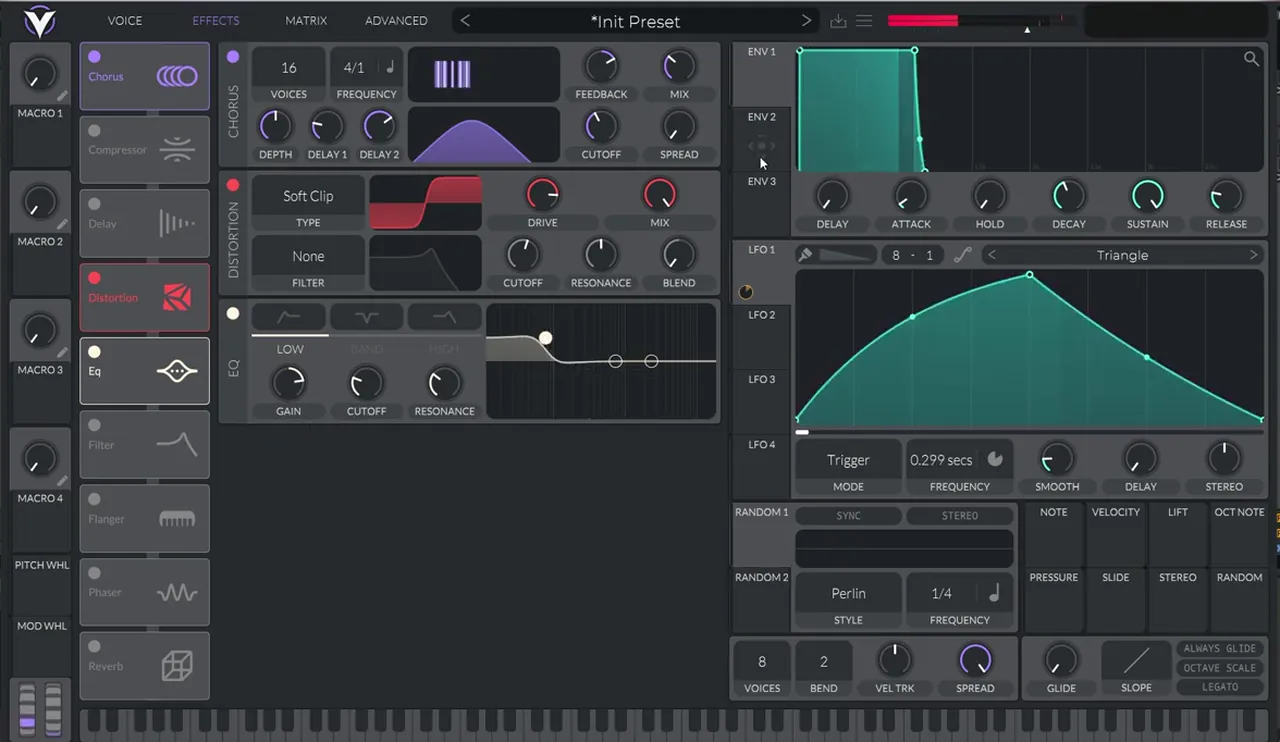Click the next LFO shape arrow
The width and height of the screenshot is (1280, 742).
[1253, 255]
